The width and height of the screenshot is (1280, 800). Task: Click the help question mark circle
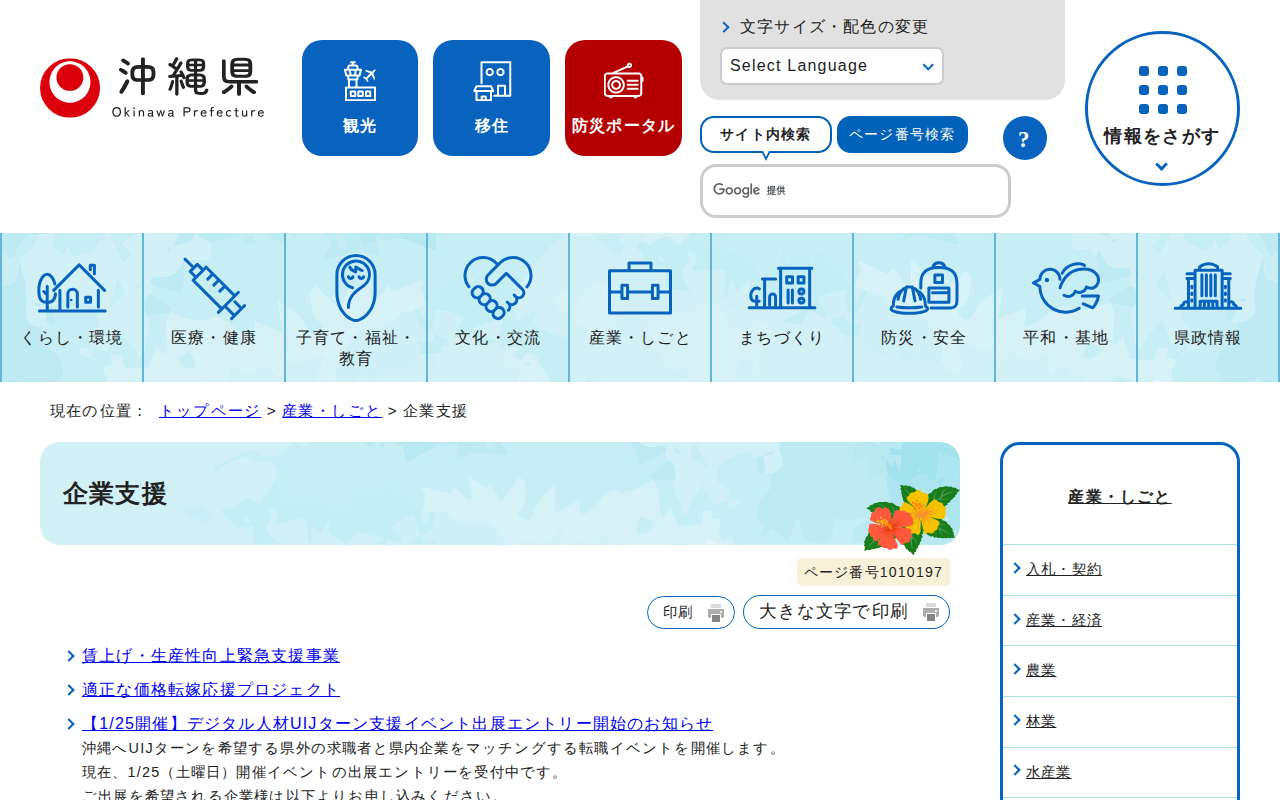(1025, 138)
